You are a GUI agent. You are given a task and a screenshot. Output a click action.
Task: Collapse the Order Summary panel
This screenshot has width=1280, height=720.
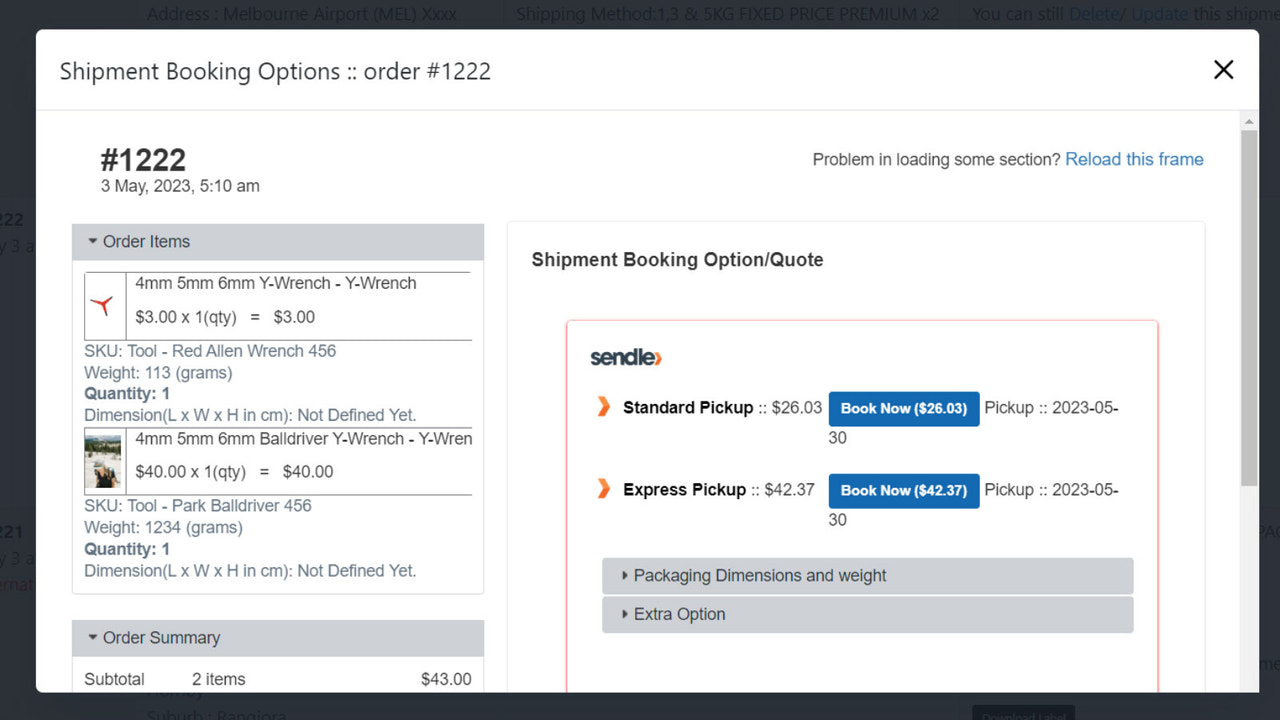click(x=163, y=637)
